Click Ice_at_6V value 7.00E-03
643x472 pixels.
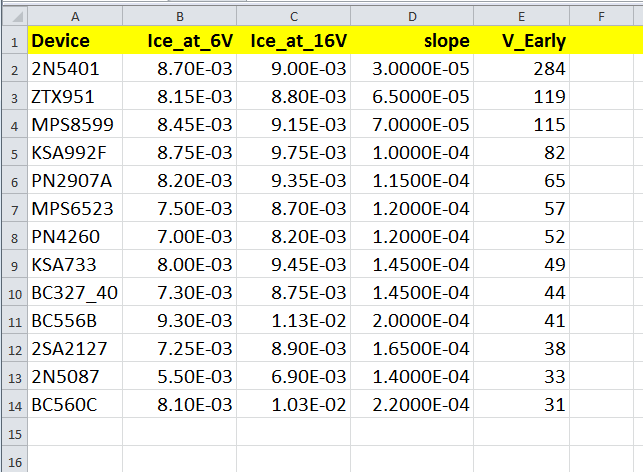(x=180, y=236)
